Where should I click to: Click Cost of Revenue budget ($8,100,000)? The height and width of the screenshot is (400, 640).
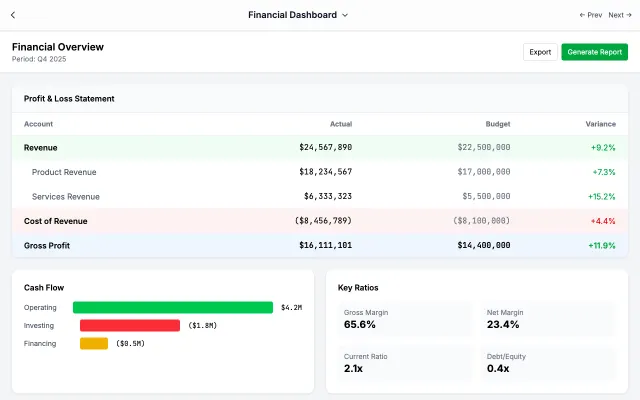481,221
